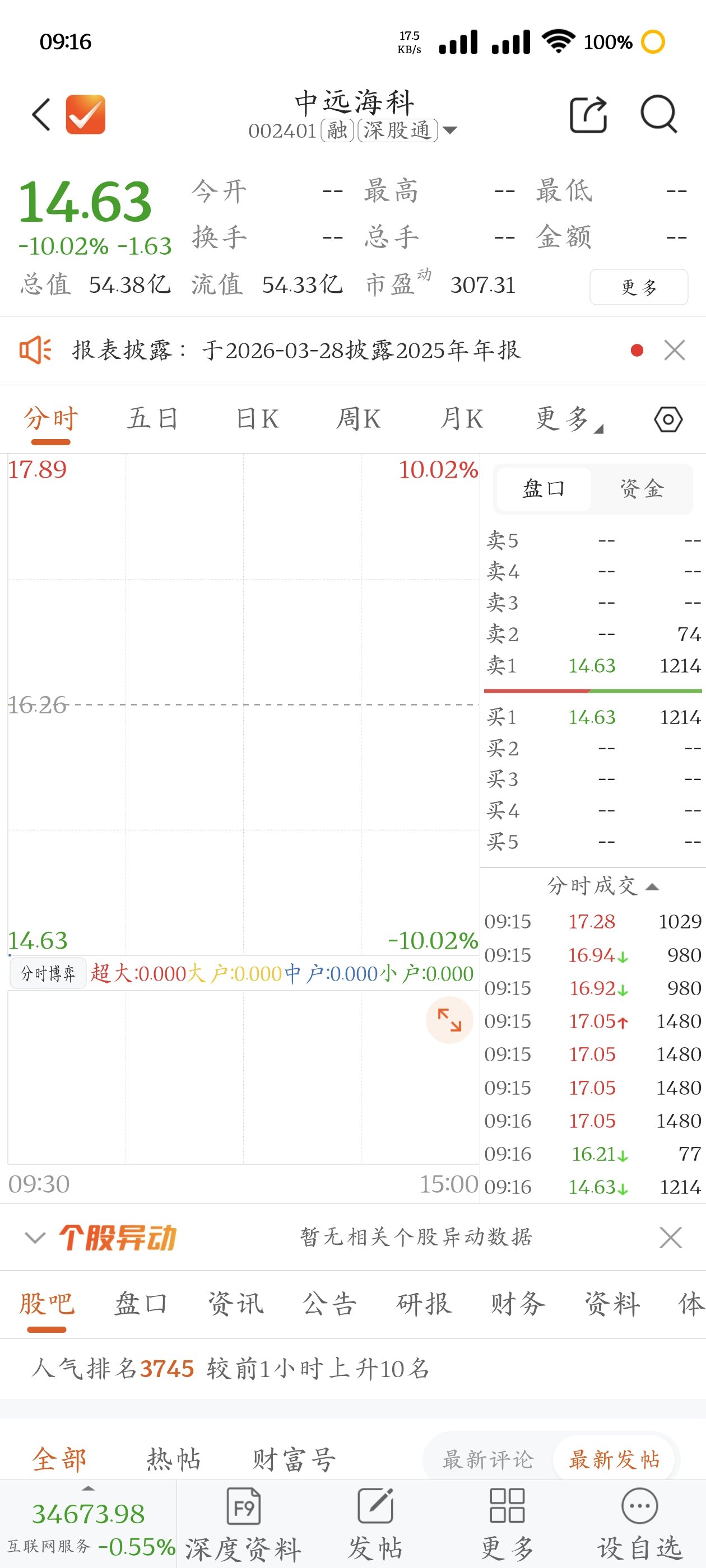The height and width of the screenshot is (1568, 706).
Task: Open stock switch dropdown arrow beside 深股通
Action: tap(450, 130)
